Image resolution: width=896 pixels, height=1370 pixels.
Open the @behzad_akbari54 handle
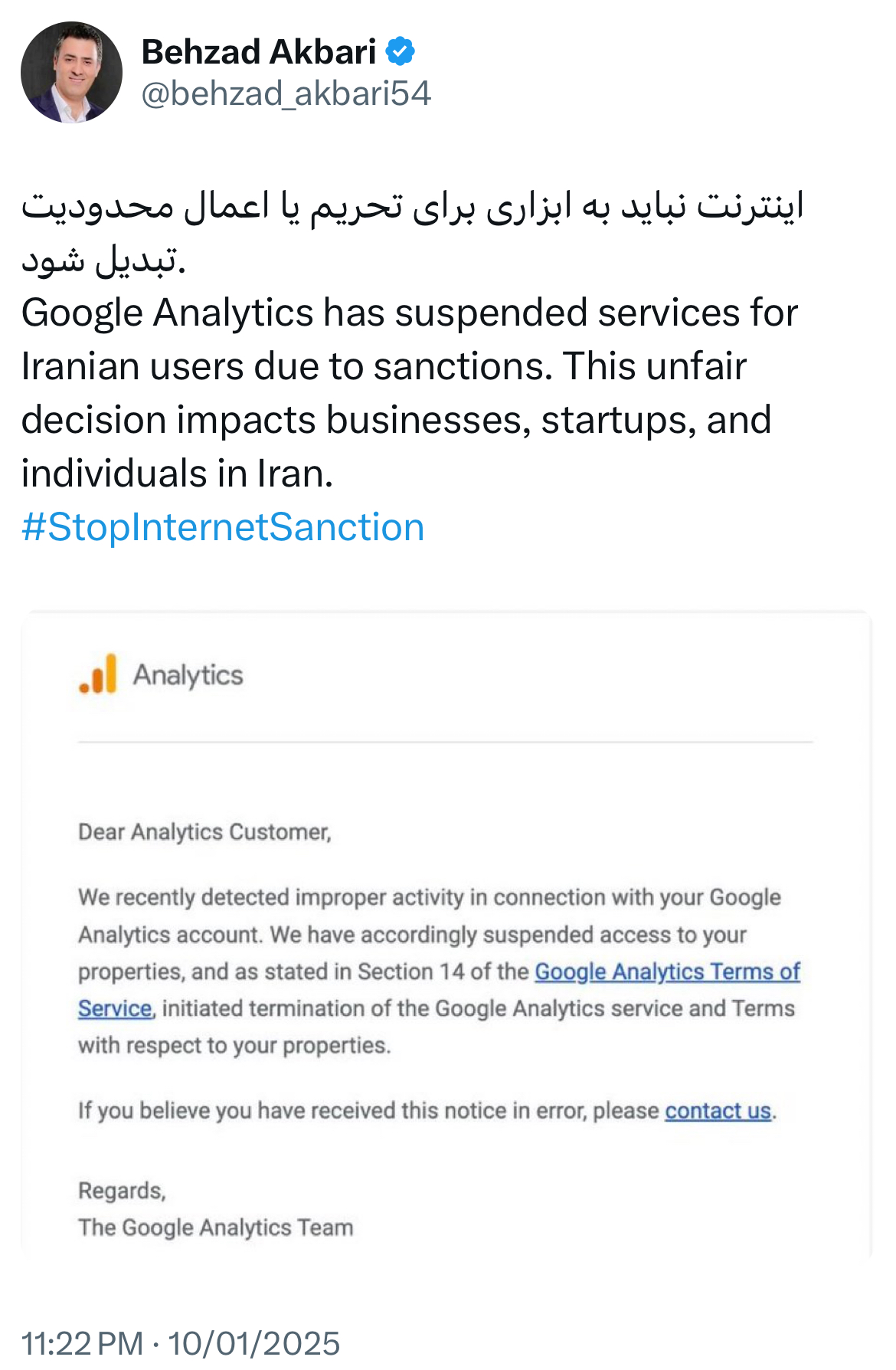(x=286, y=93)
